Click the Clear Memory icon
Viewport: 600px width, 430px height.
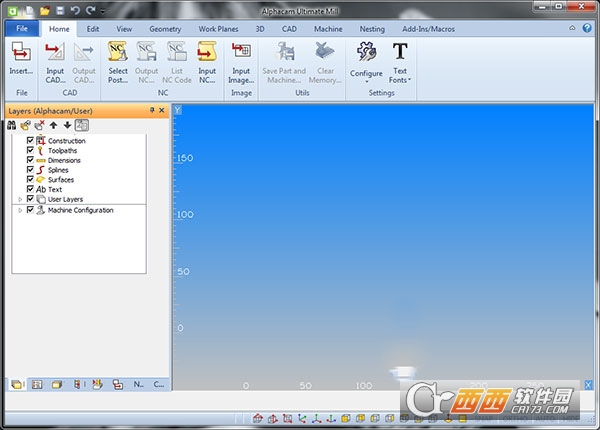click(x=325, y=51)
